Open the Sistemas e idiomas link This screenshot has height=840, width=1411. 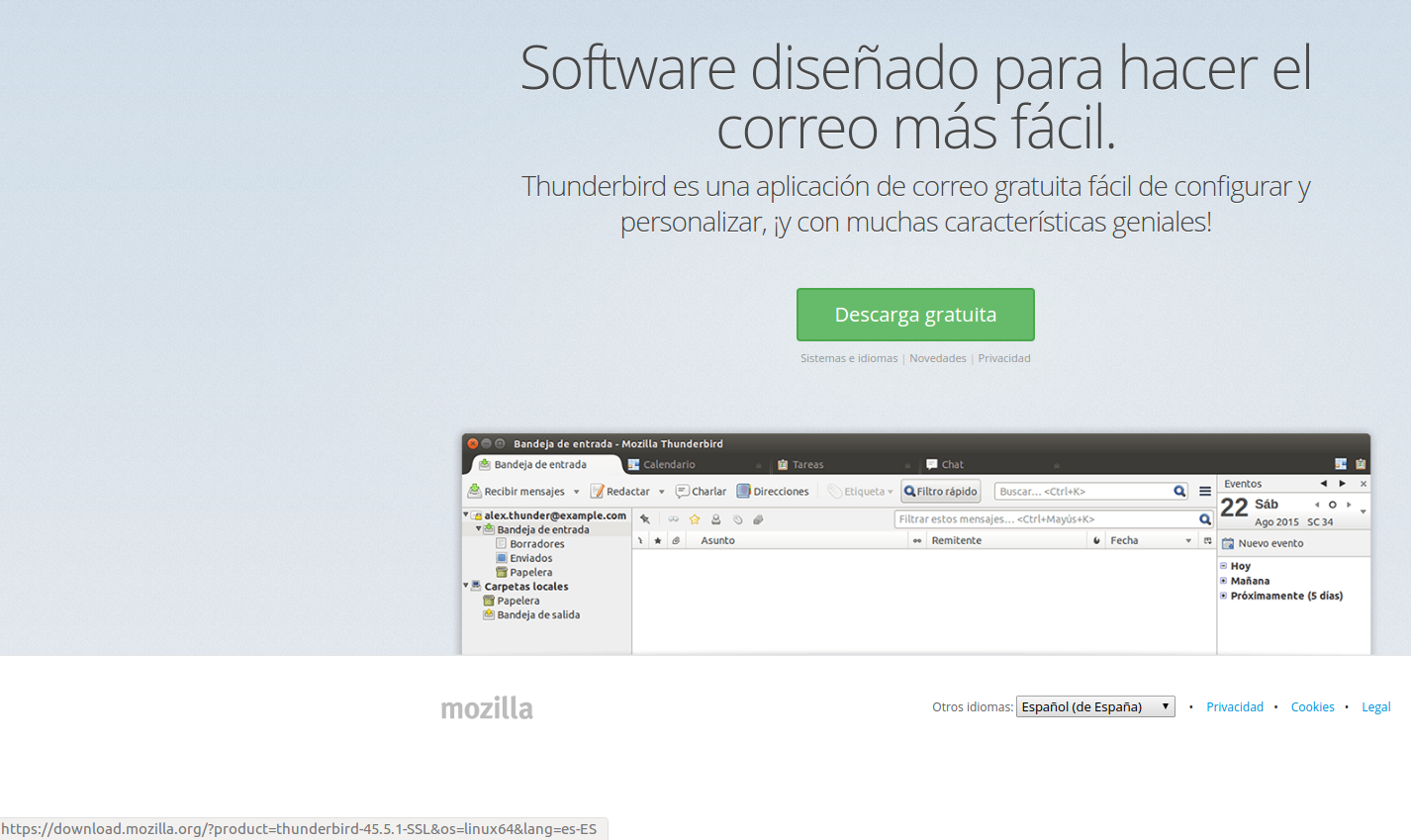[x=849, y=358]
